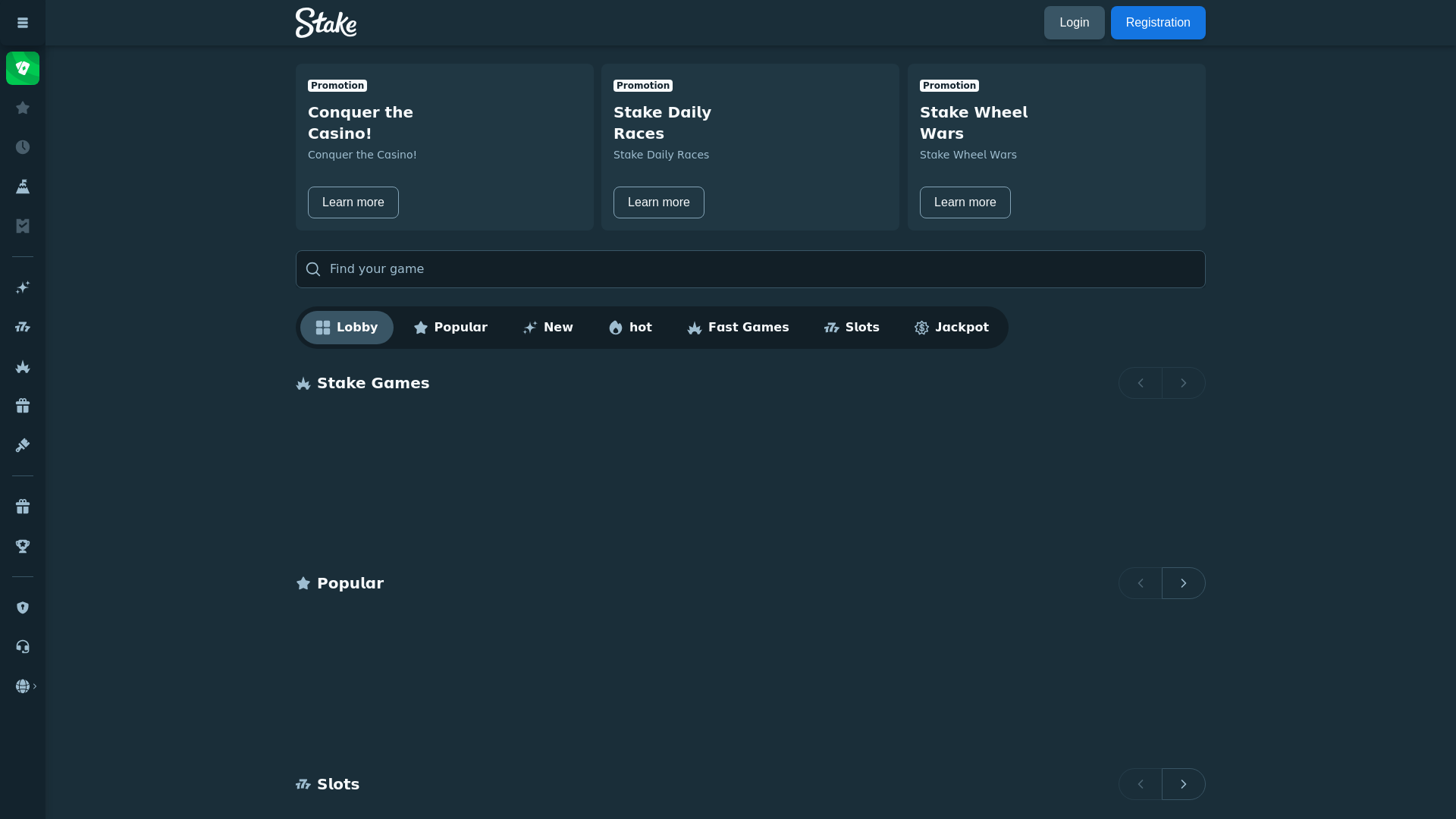Learn more about Stake Wheel Wars
The width and height of the screenshot is (1456, 819).
point(965,202)
